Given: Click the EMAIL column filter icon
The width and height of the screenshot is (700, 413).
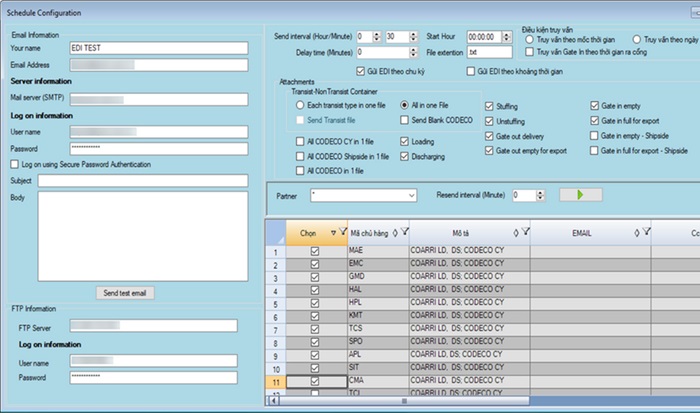Looking at the screenshot, I should click(647, 233).
